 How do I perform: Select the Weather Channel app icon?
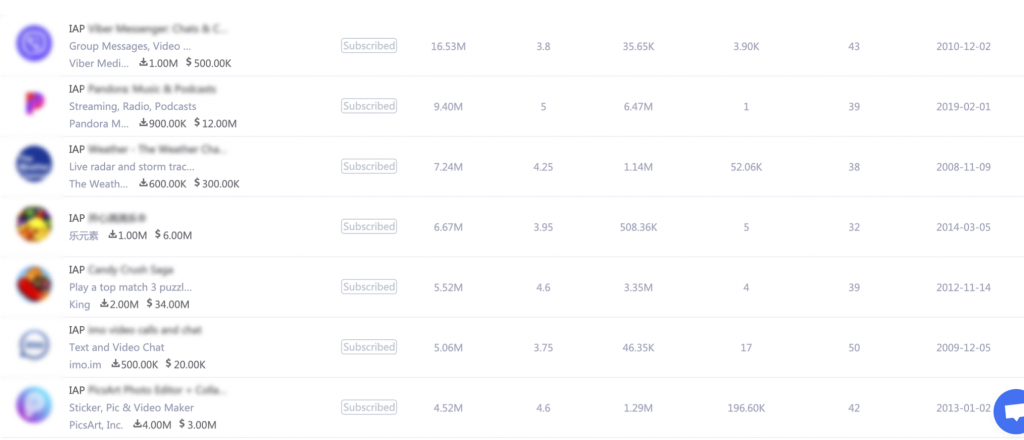tap(34, 164)
